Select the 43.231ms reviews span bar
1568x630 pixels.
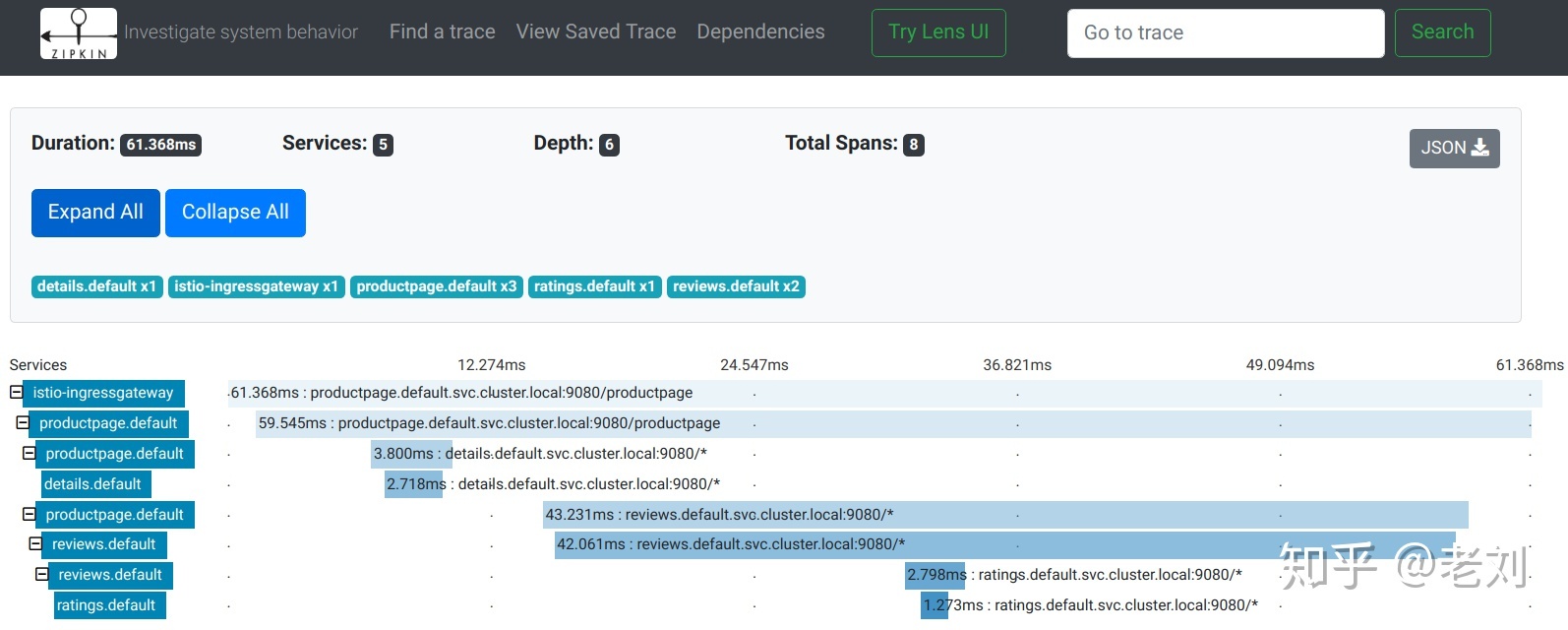click(1005, 515)
